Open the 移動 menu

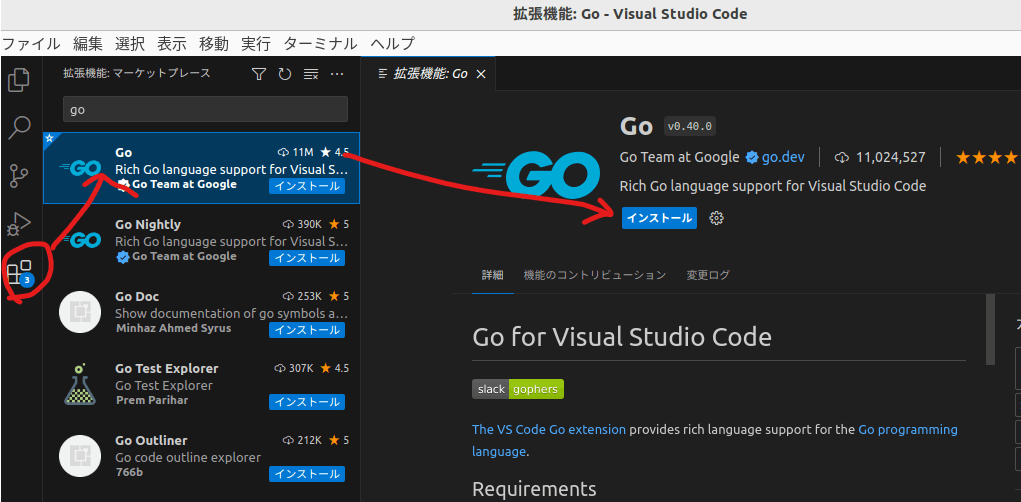point(214,44)
